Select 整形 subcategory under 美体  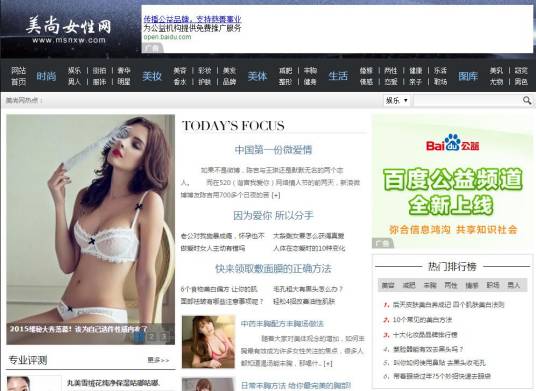tap(285, 82)
